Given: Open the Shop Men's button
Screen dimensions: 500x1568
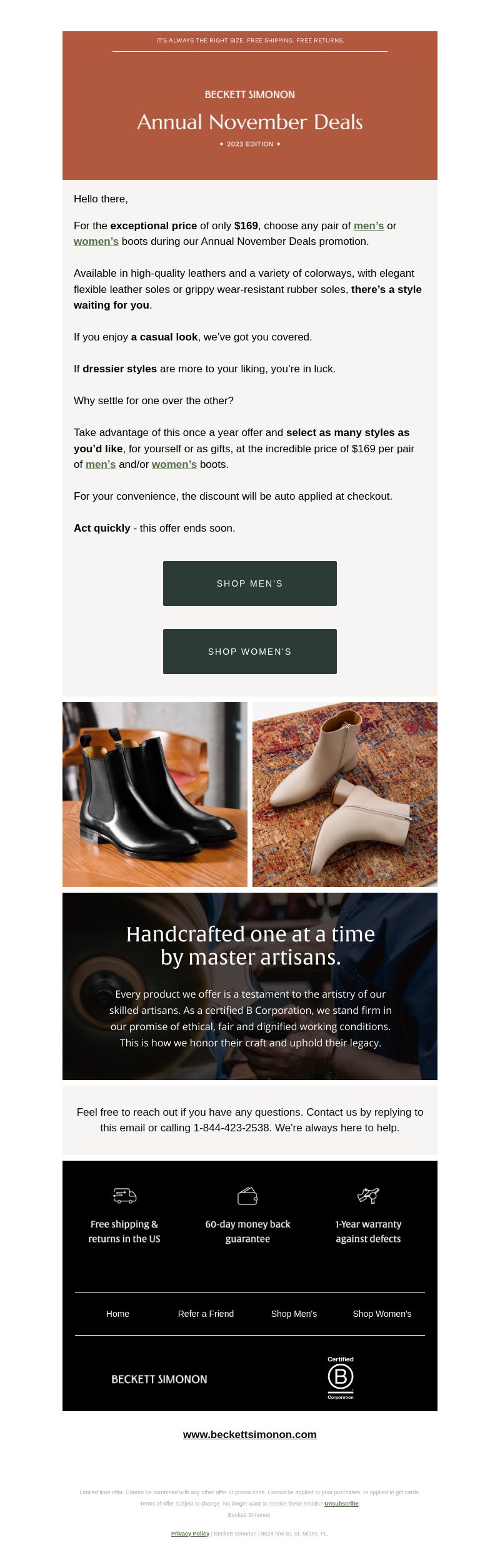Looking at the screenshot, I should pos(250,583).
